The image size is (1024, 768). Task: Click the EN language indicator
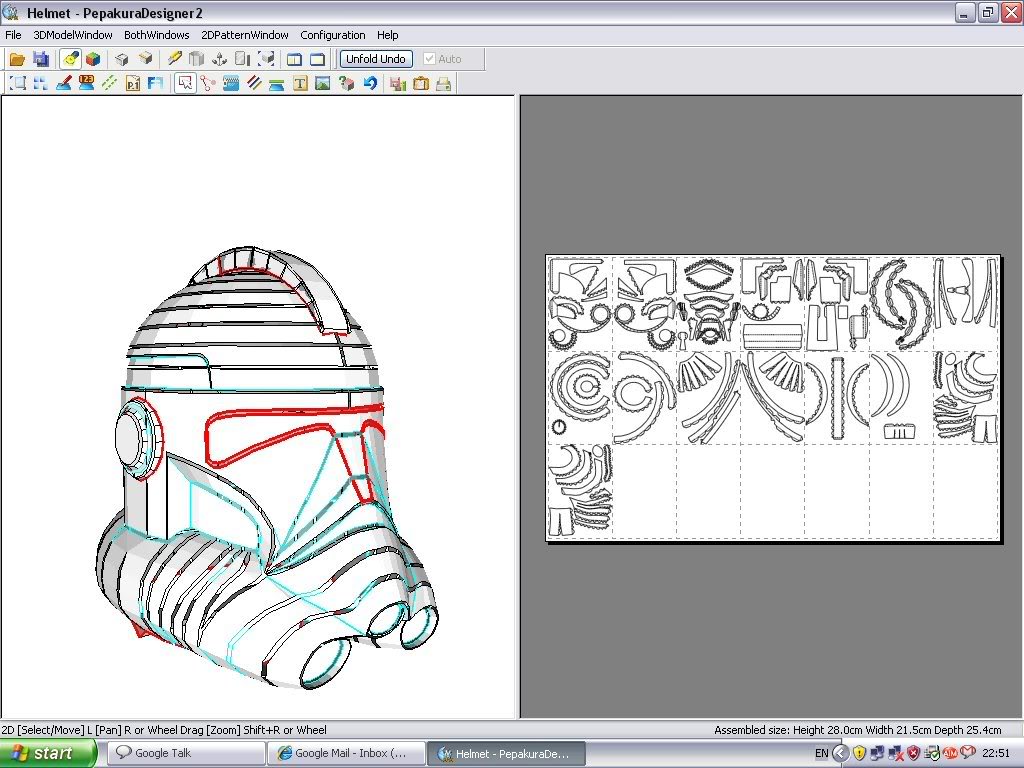click(822, 754)
